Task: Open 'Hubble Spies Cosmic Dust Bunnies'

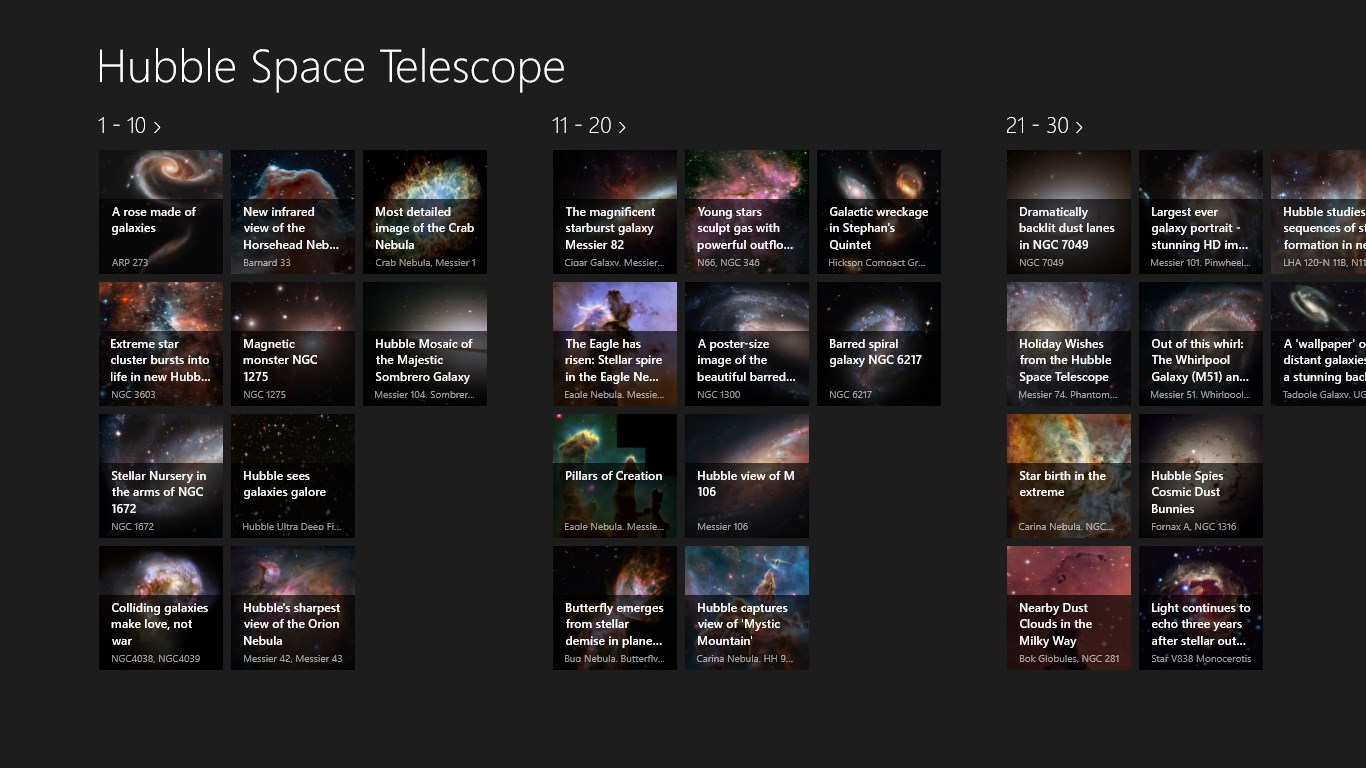Action: point(1200,476)
